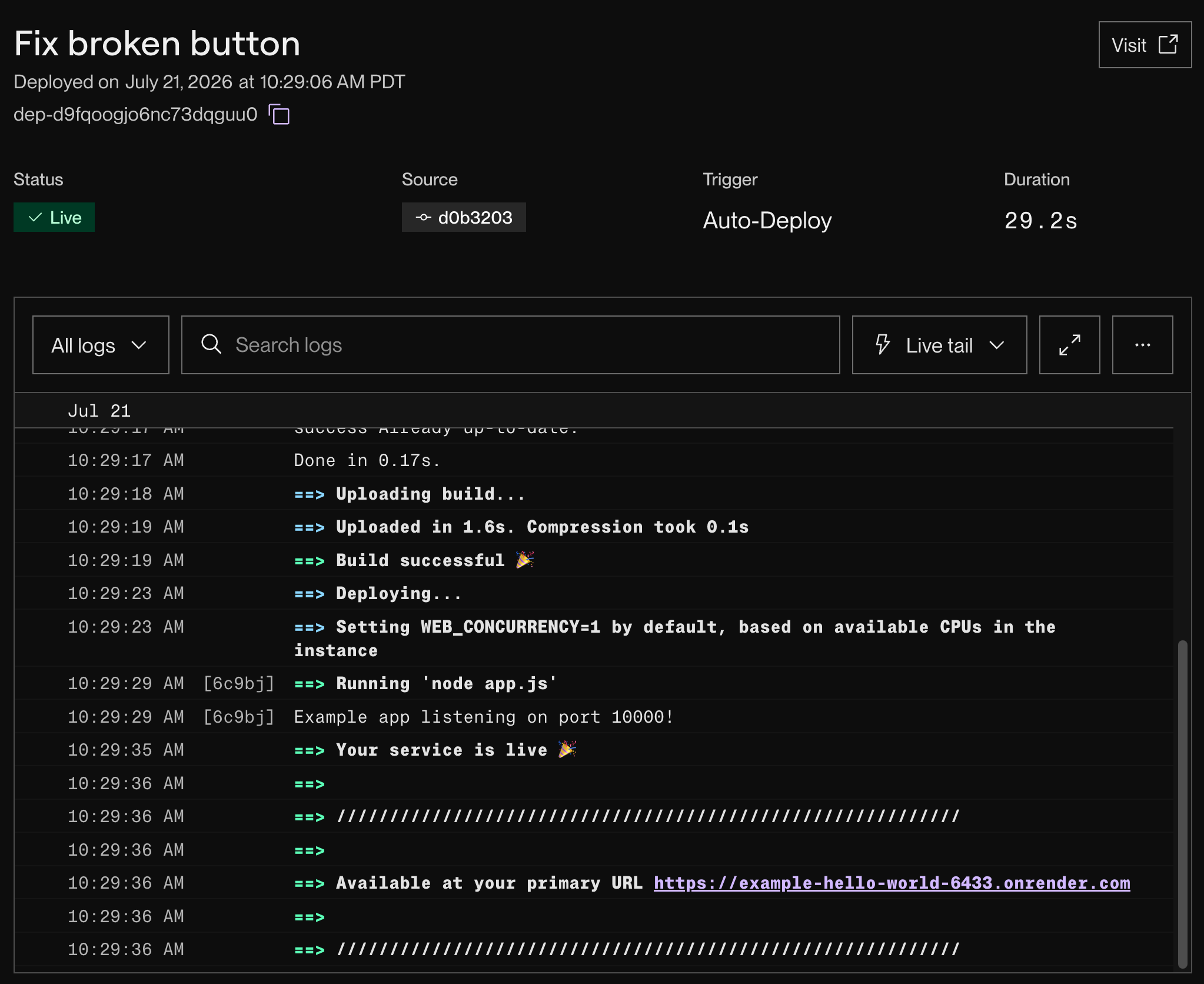Viewport: 1204px width, 984px height.
Task: Click the 'Example app listening on port 10000!' line
Action: pyautogui.click(x=594, y=717)
